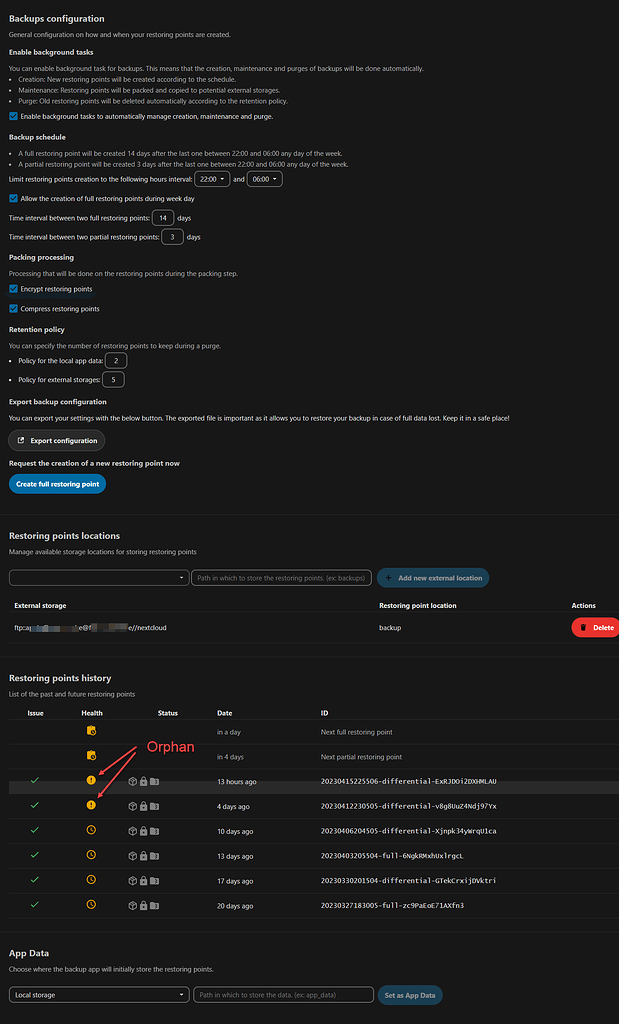Toggle the full restoring points during week day checkbox

pyautogui.click(x=14, y=198)
